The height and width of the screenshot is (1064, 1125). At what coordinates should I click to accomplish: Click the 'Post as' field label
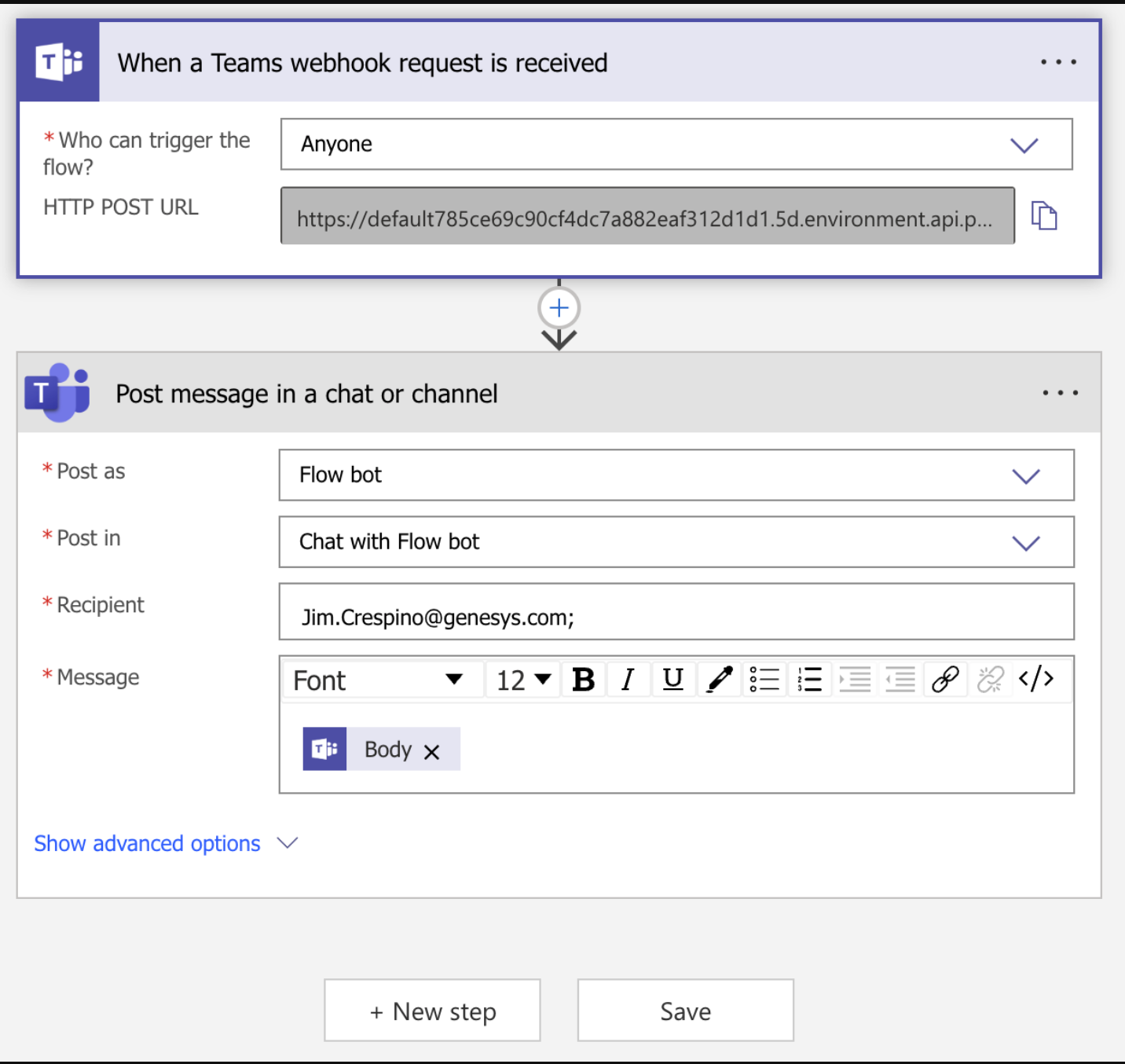coord(90,471)
